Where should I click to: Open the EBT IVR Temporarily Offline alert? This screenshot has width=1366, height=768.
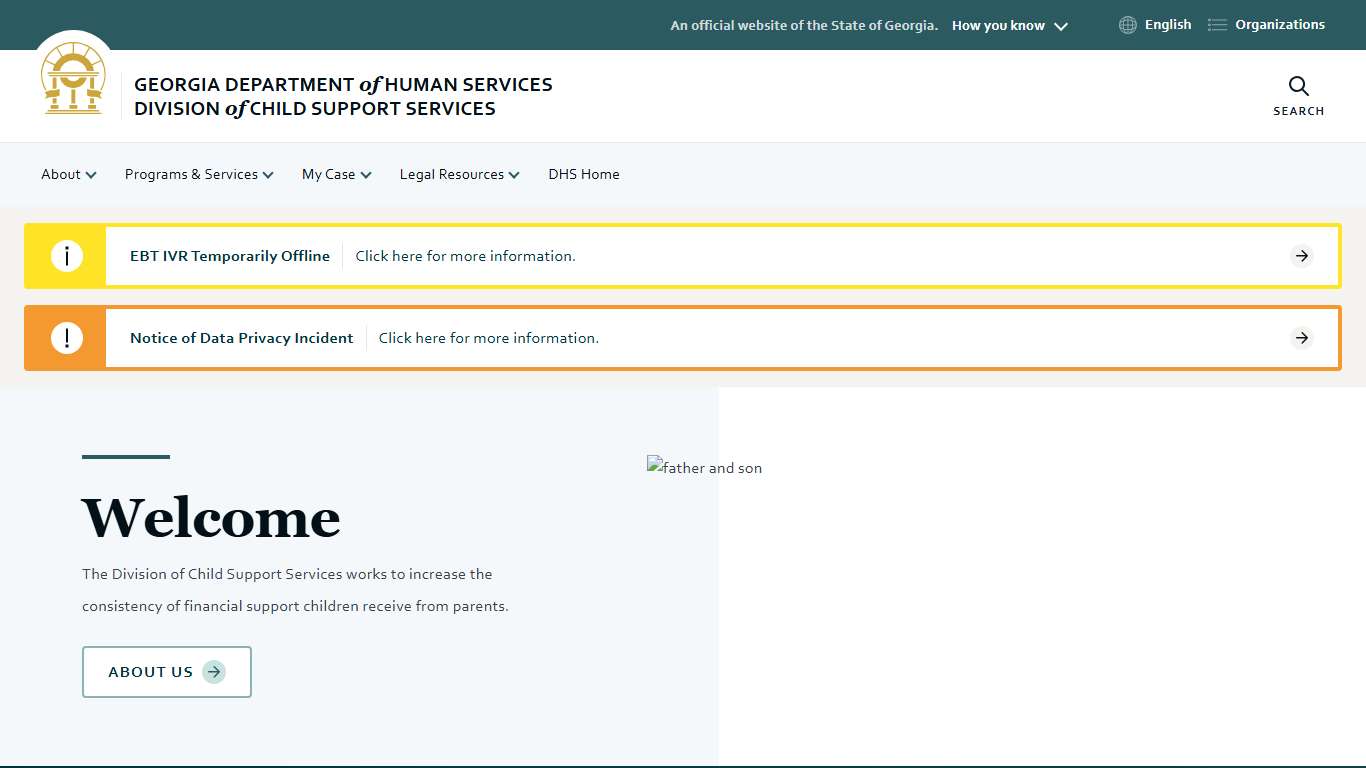pos(230,256)
